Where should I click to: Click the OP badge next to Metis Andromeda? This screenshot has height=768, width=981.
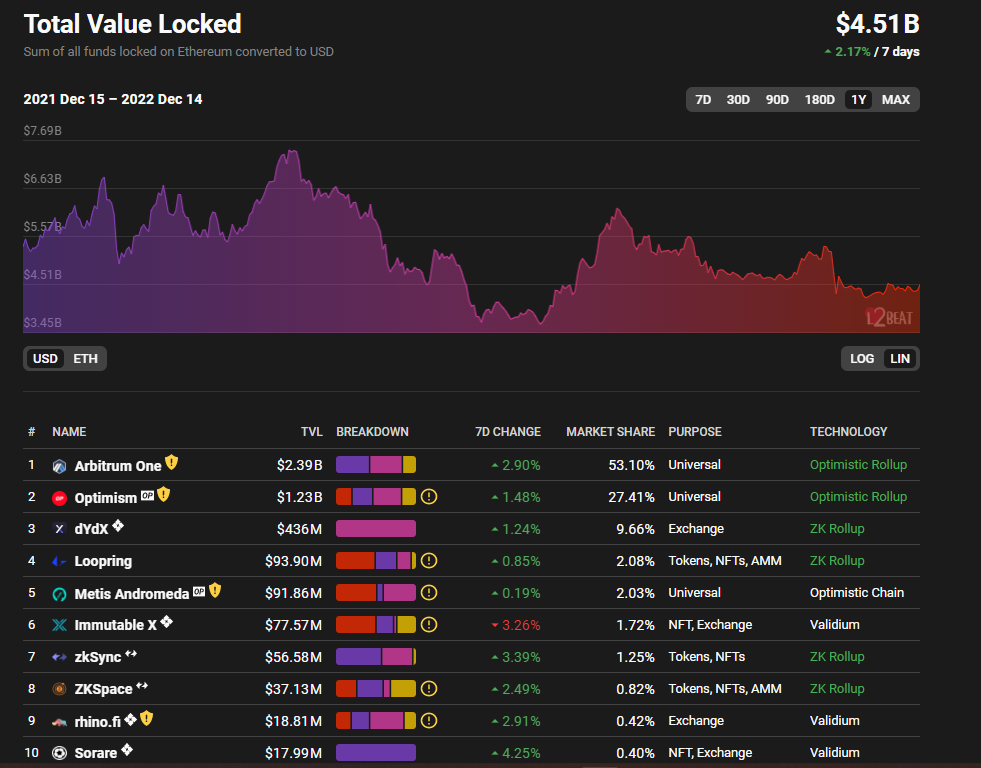point(199,591)
